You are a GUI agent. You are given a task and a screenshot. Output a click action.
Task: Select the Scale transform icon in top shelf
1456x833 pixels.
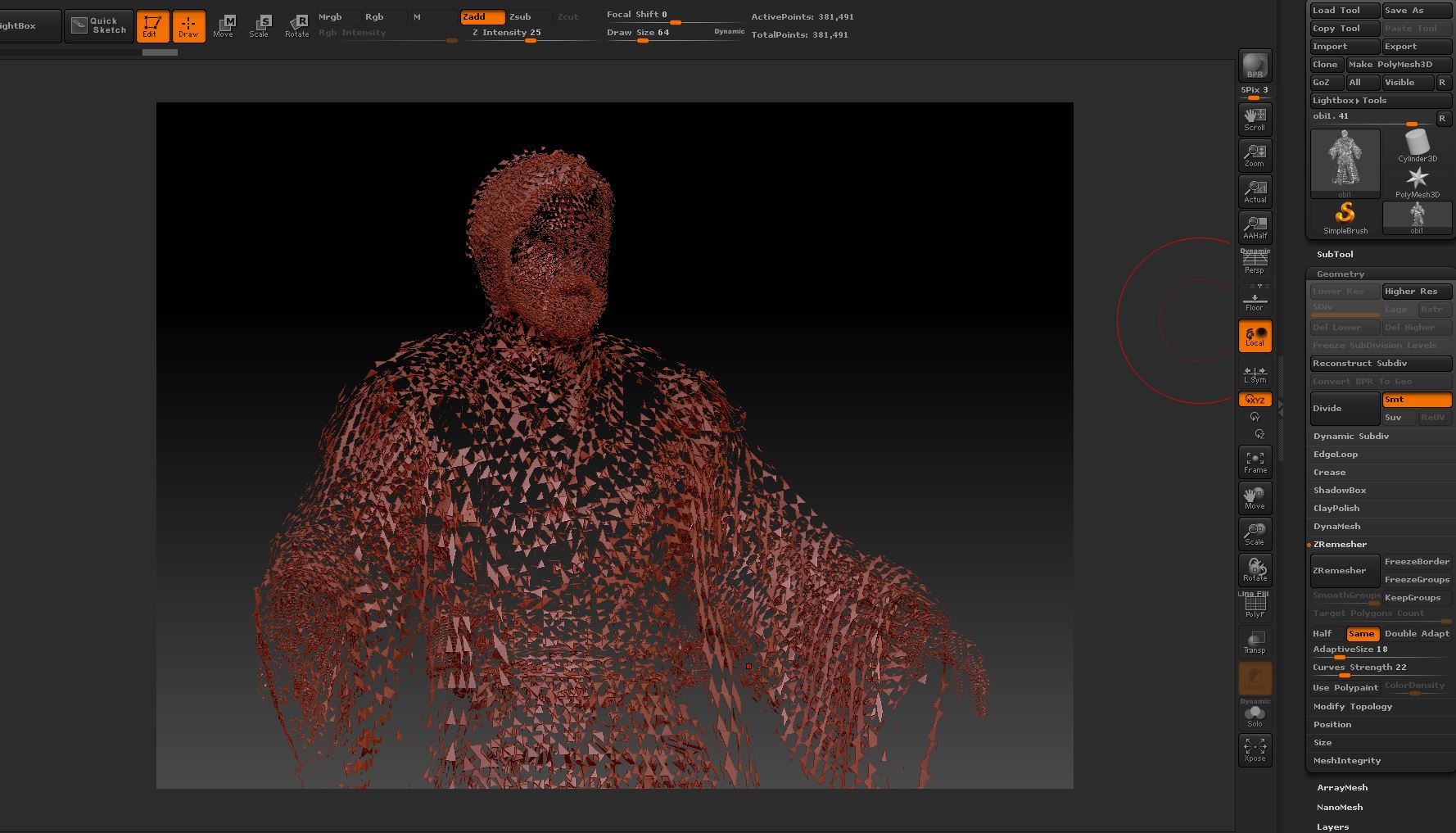point(259,25)
